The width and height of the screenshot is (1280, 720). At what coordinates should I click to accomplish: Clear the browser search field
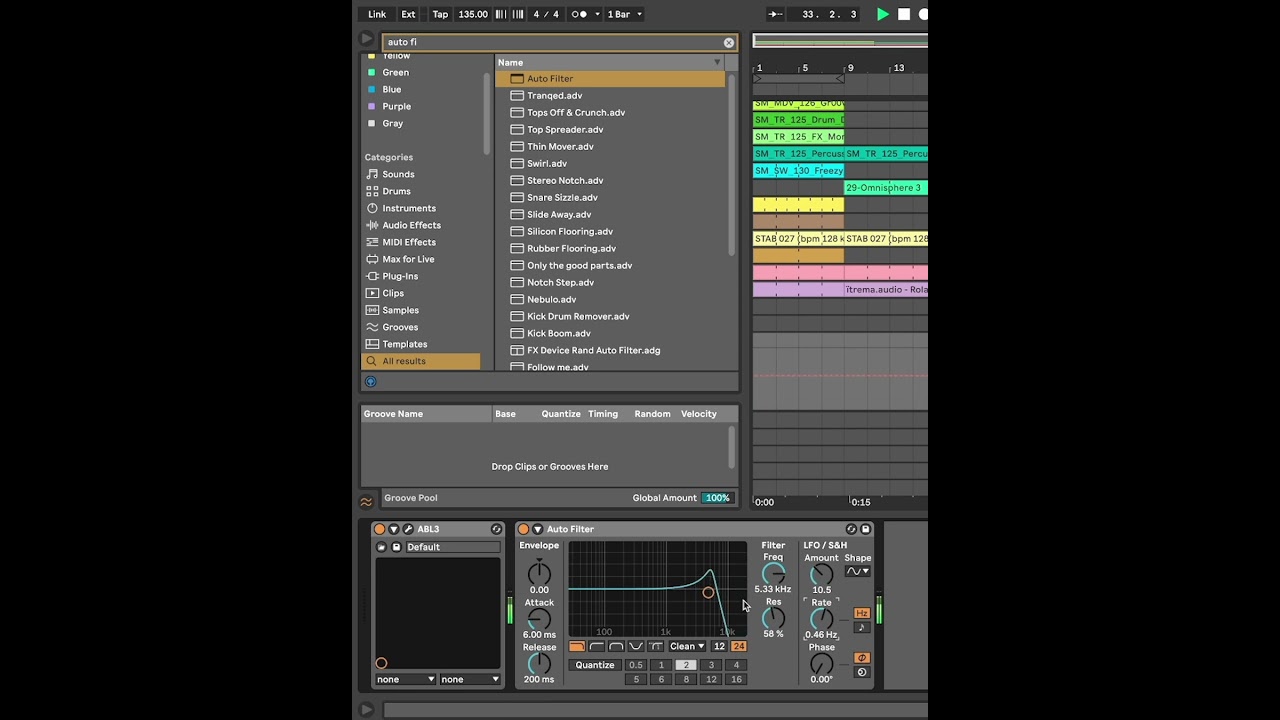729,42
